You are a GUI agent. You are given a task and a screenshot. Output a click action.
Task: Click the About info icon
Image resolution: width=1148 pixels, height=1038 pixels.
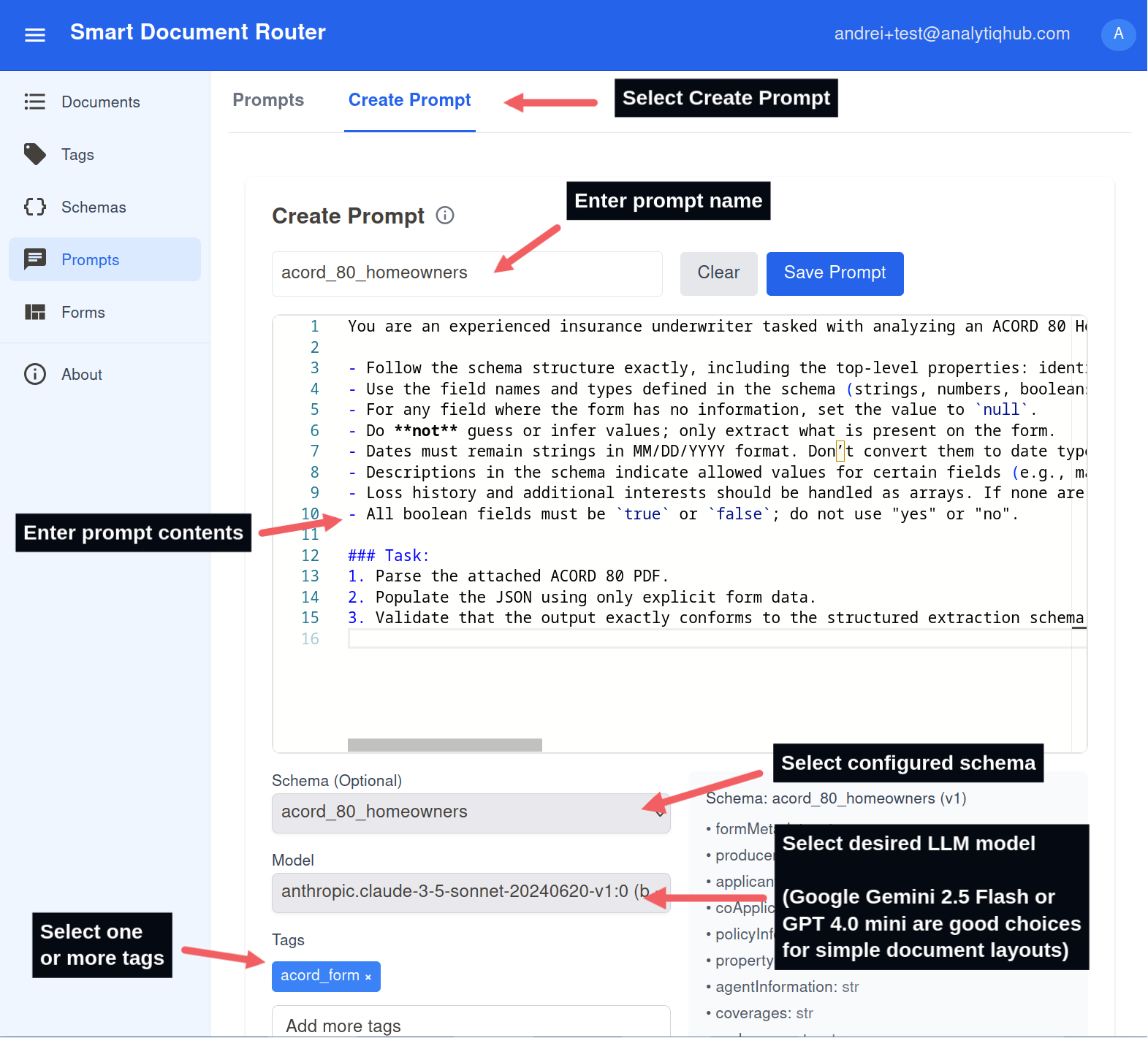click(x=35, y=374)
